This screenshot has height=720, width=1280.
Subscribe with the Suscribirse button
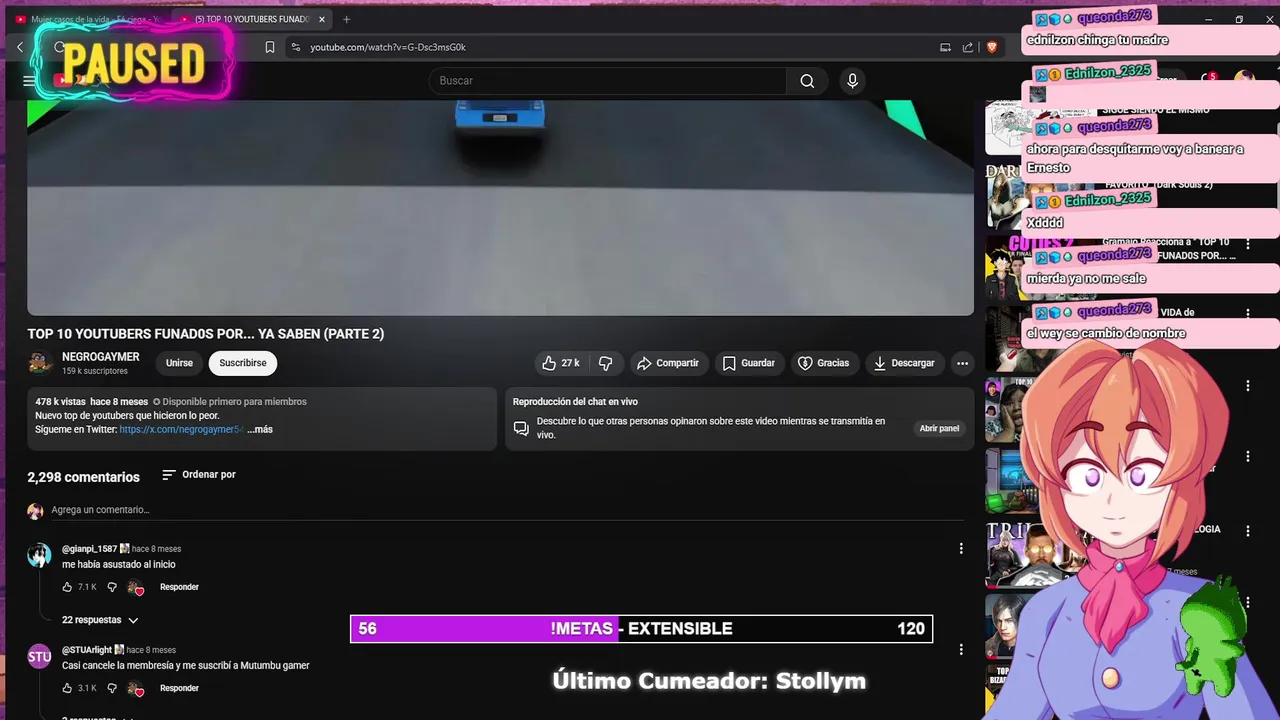pyautogui.click(x=243, y=363)
